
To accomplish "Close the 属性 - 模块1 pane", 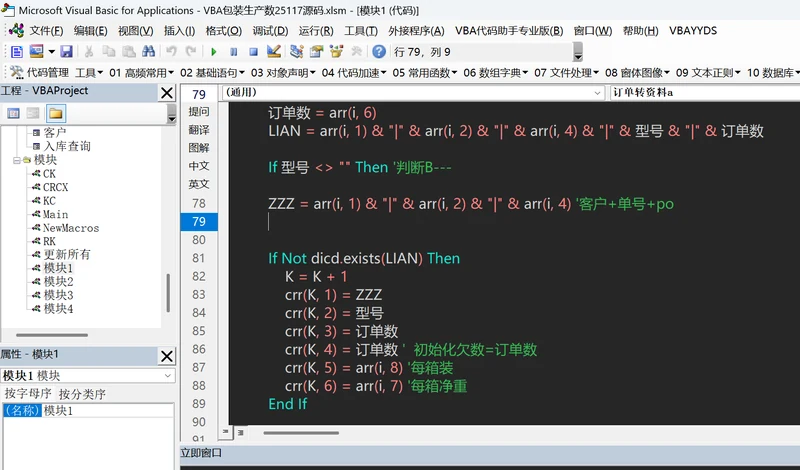I will (167, 356).
